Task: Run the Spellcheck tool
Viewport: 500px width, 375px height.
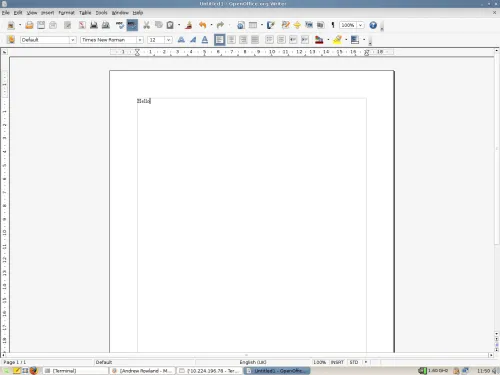Action: (120, 25)
